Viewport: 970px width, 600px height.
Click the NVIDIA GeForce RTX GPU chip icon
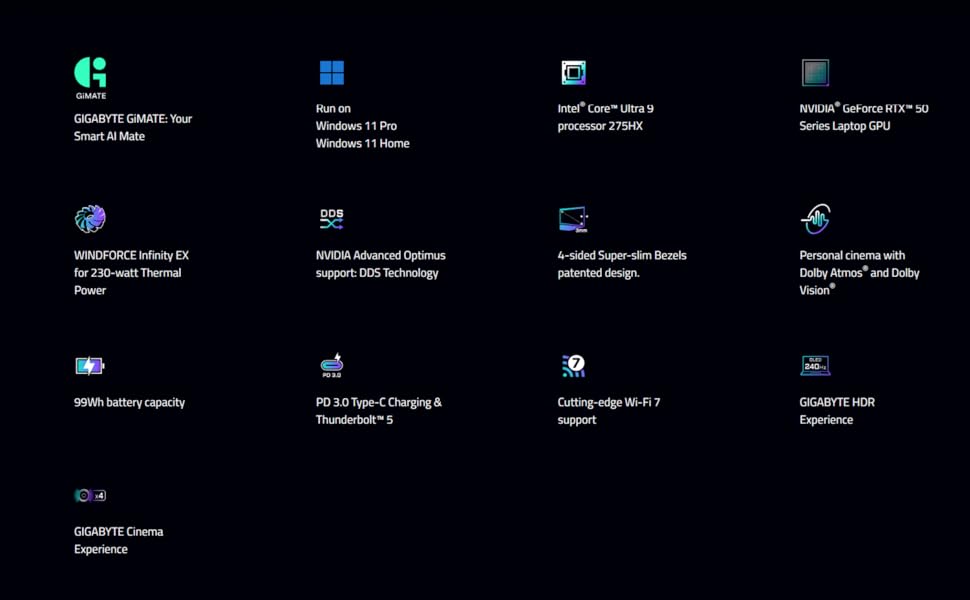click(815, 72)
